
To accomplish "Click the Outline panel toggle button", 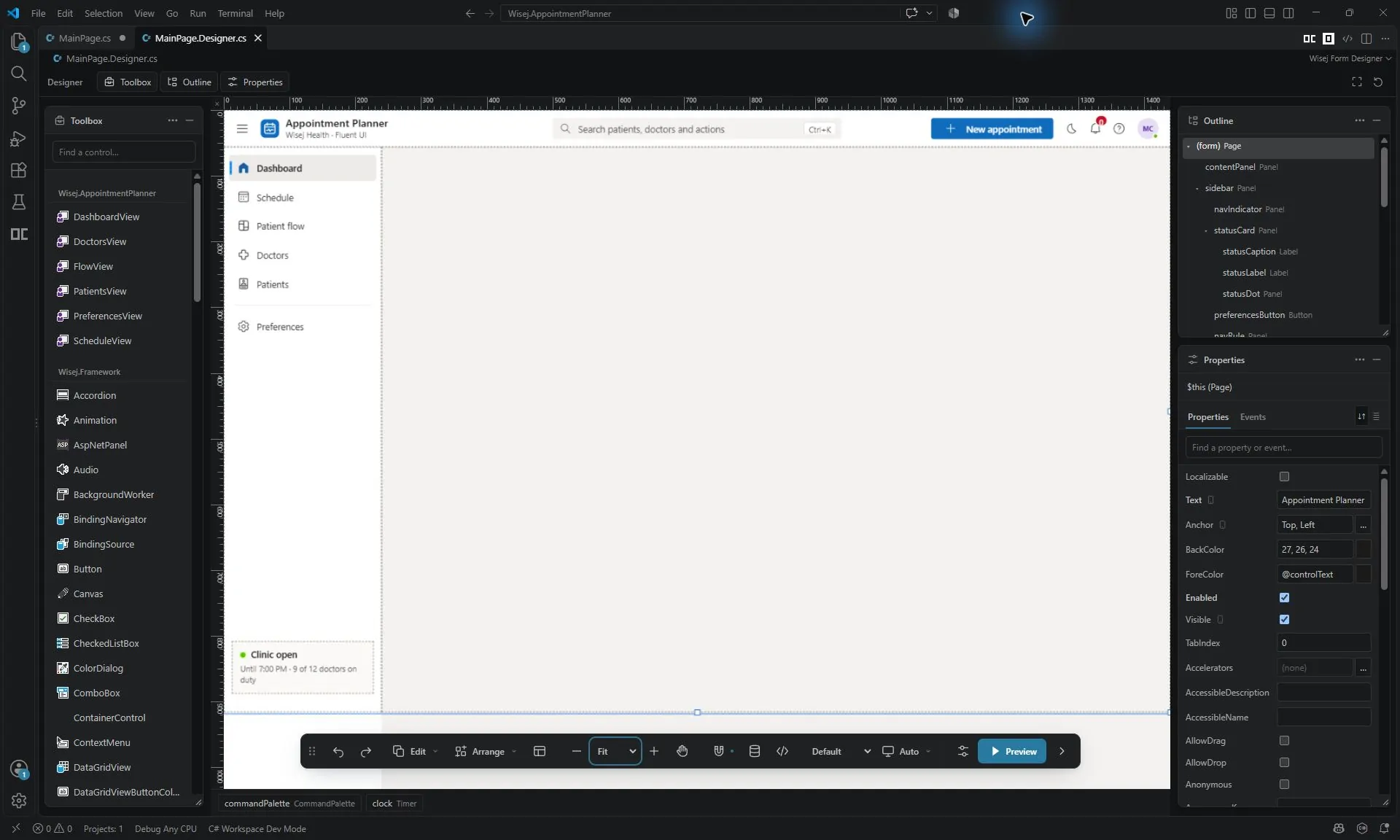I will pos(189,82).
